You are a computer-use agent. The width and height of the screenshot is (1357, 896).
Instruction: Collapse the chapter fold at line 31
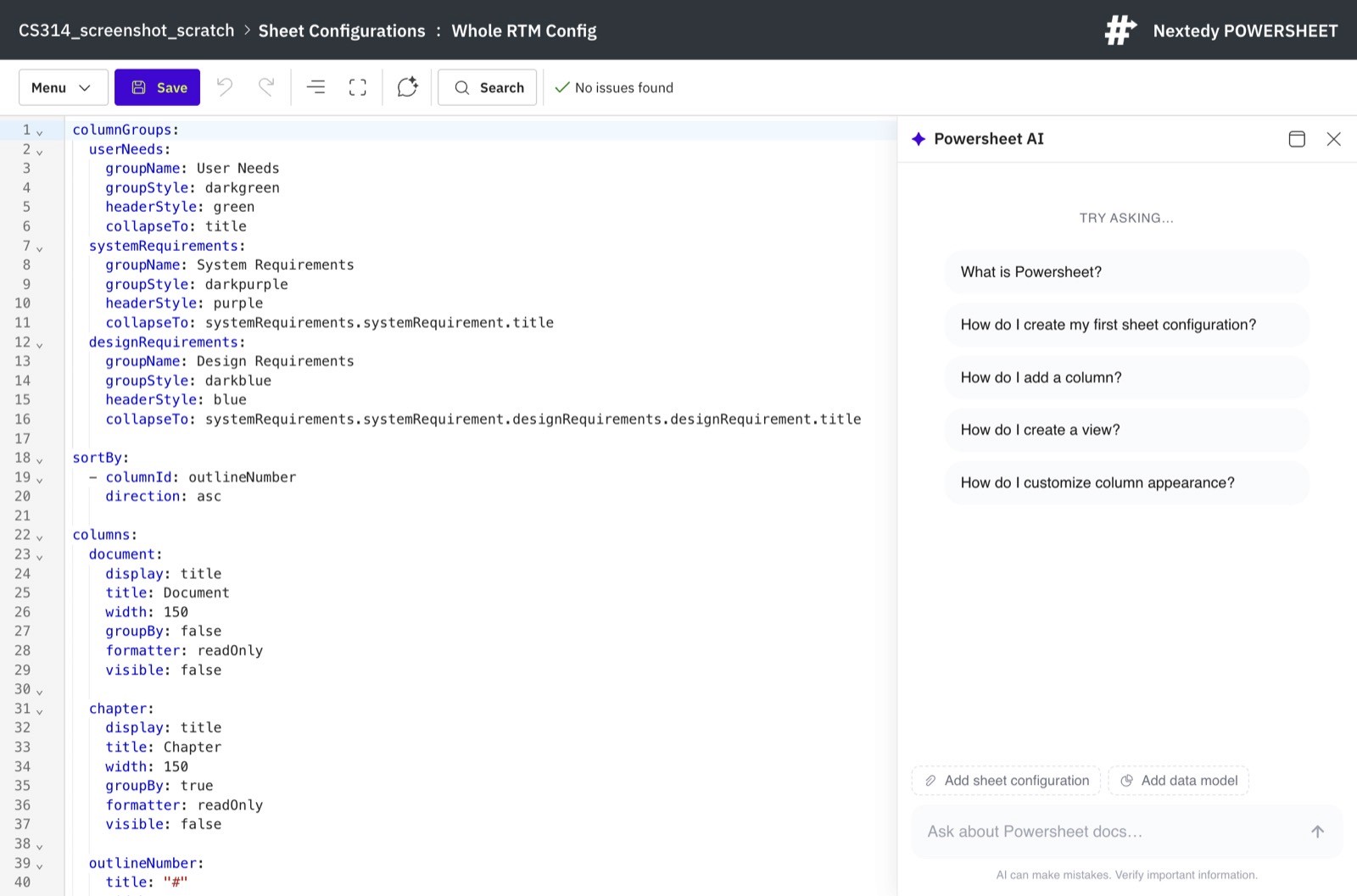(40, 710)
